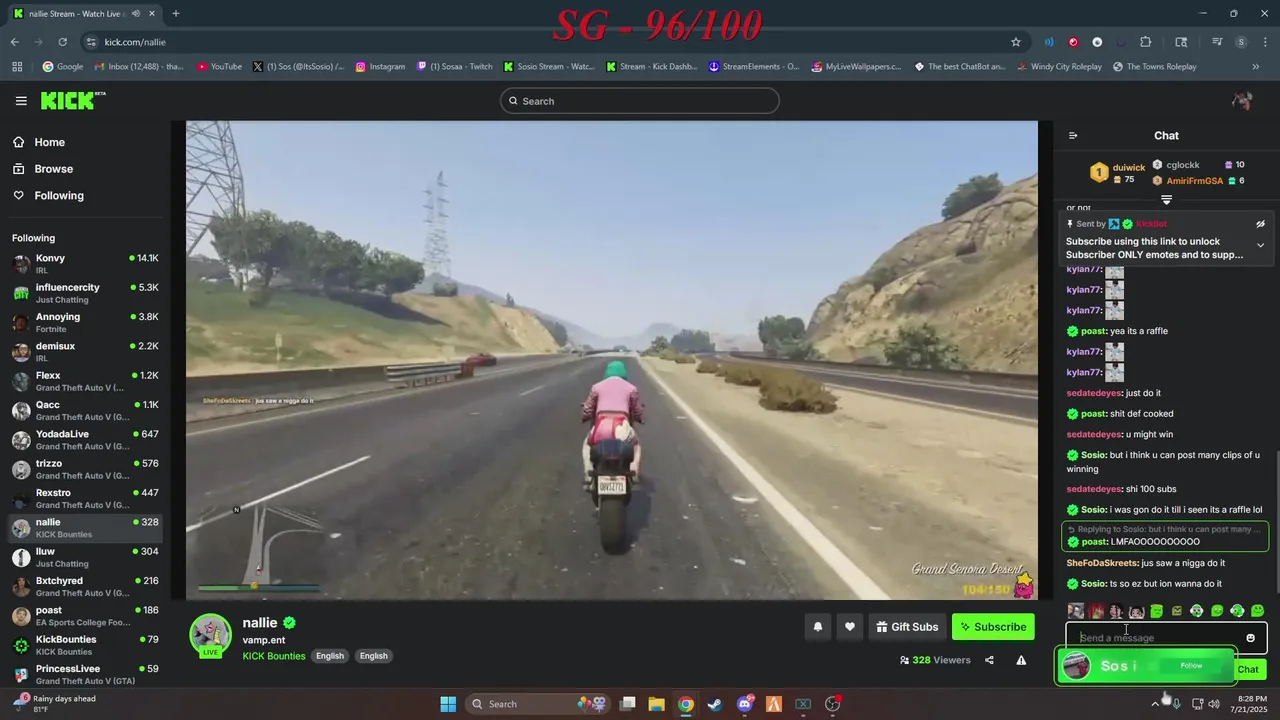Click the green Chat send button
1280x720 pixels.
[x=1248, y=669]
